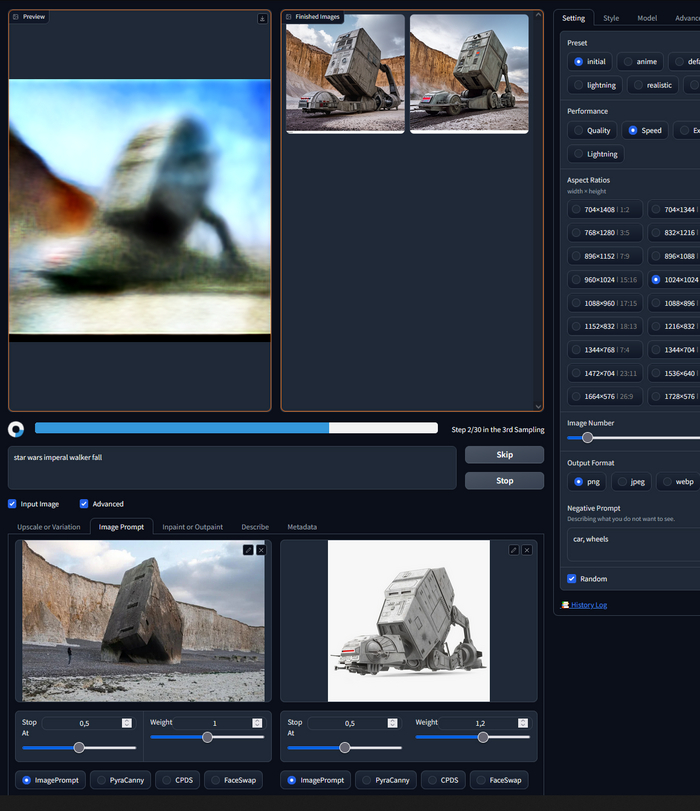Open first finished walker image thumbnail
Viewport: 700px width, 811px height.
(x=345, y=73)
